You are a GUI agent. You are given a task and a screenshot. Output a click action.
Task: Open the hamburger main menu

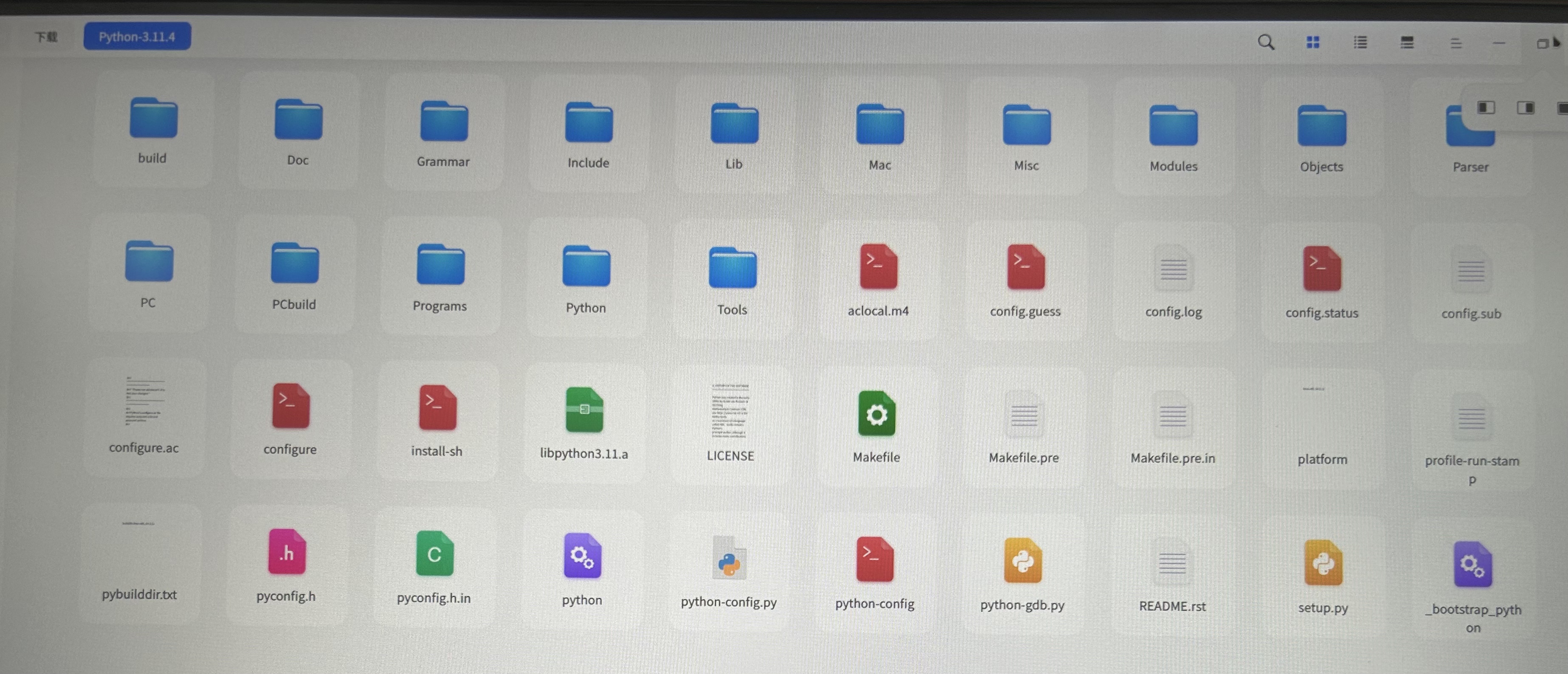[1455, 43]
